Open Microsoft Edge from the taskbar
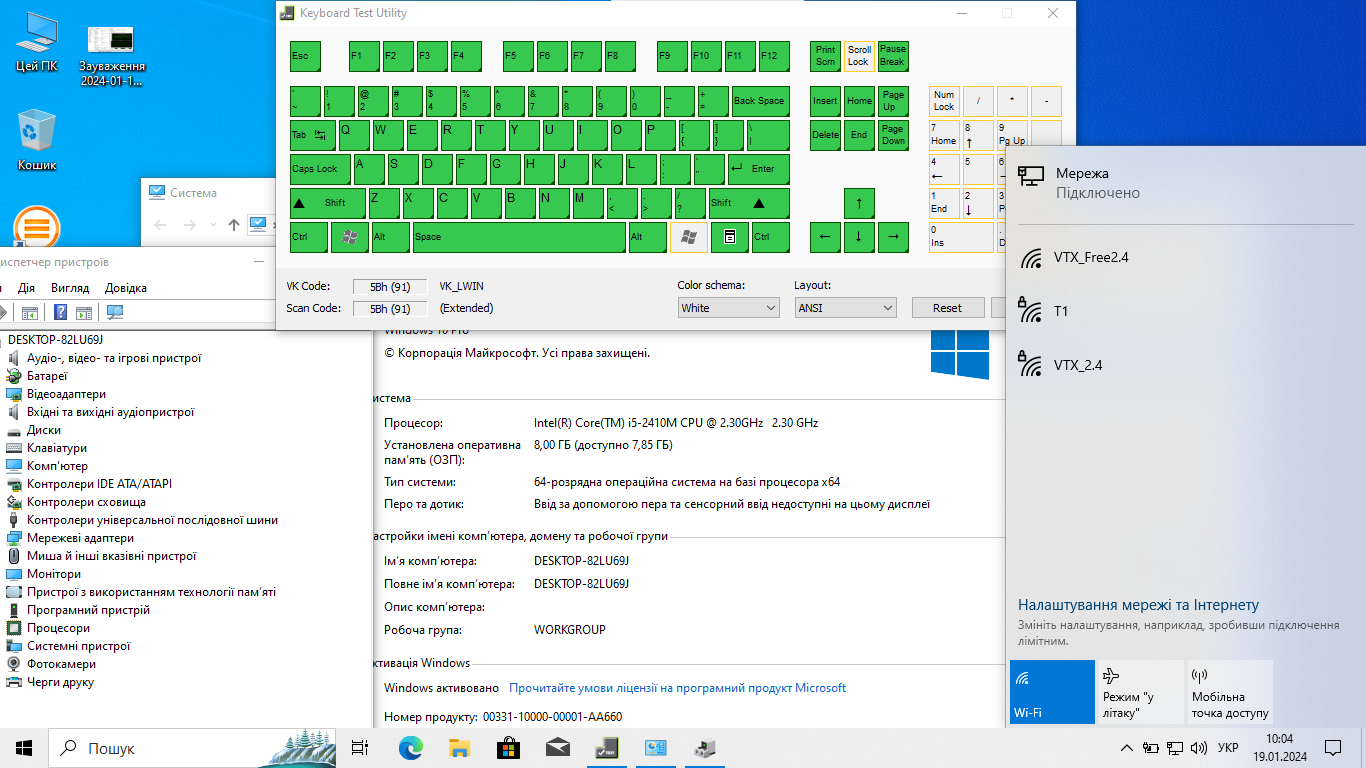Screen dimensions: 1366x768 (x=410, y=748)
